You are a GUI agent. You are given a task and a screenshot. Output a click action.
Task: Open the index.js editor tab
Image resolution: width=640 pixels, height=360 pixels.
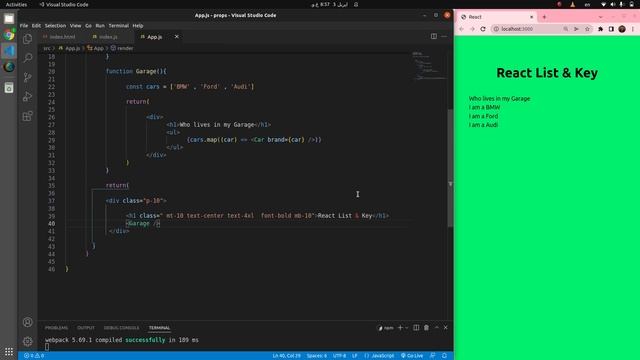coord(108,37)
